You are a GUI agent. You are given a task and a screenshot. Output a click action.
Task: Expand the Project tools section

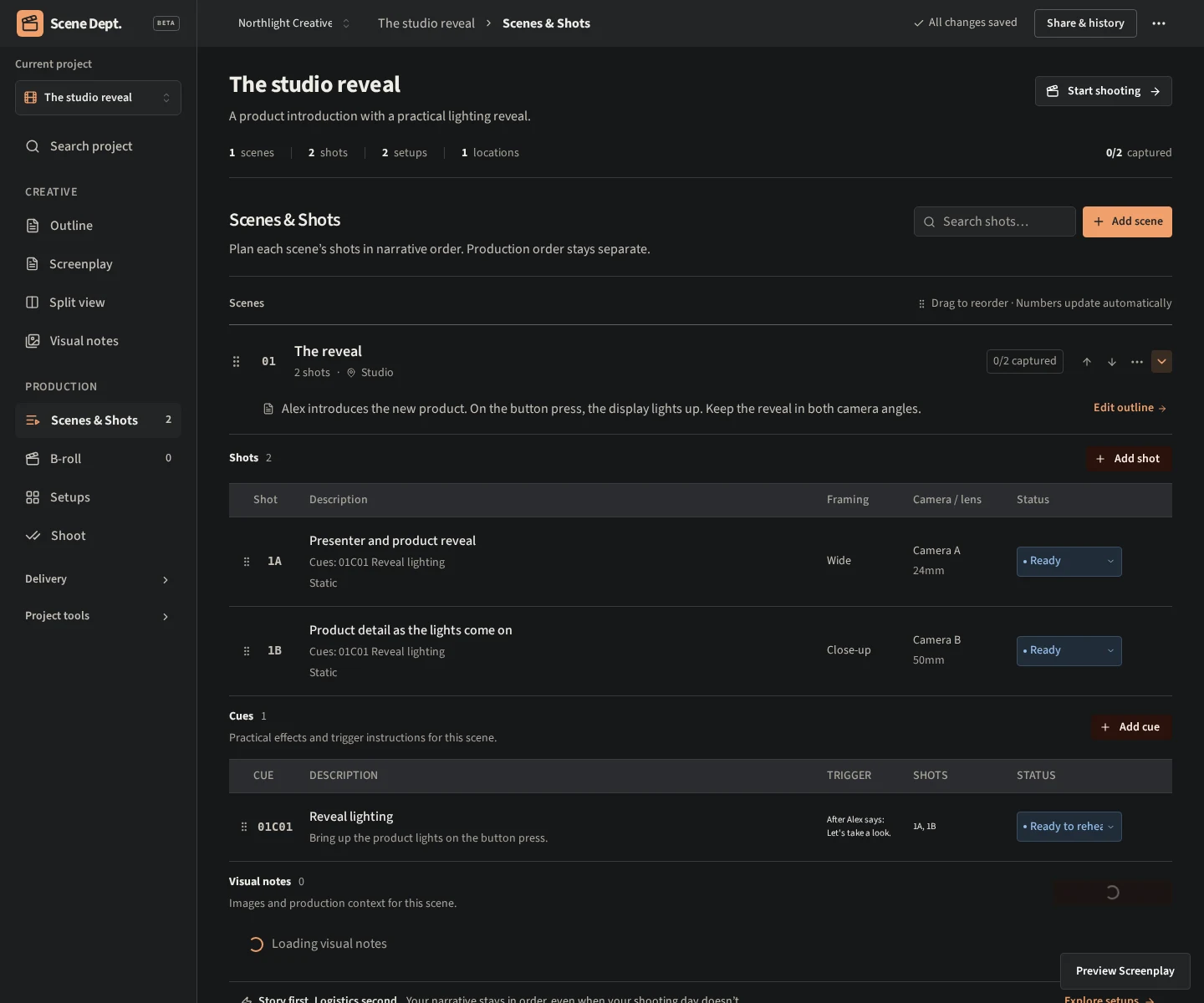click(x=98, y=616)
